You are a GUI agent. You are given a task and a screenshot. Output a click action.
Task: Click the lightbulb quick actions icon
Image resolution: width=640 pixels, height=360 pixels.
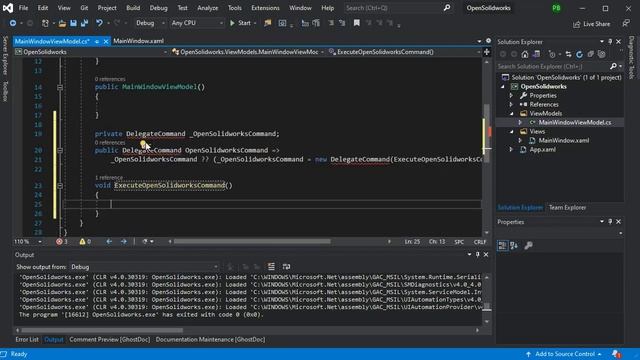(143, 144)
